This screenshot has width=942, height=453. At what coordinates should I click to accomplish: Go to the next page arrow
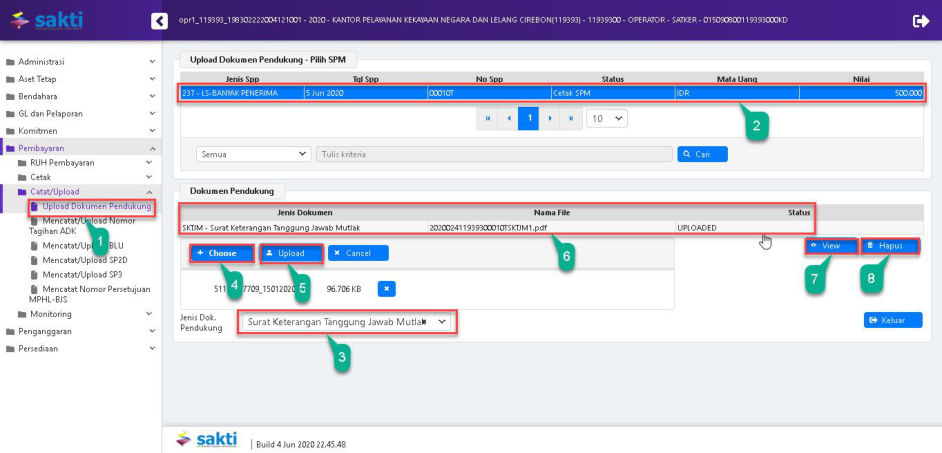click(550, 118)
